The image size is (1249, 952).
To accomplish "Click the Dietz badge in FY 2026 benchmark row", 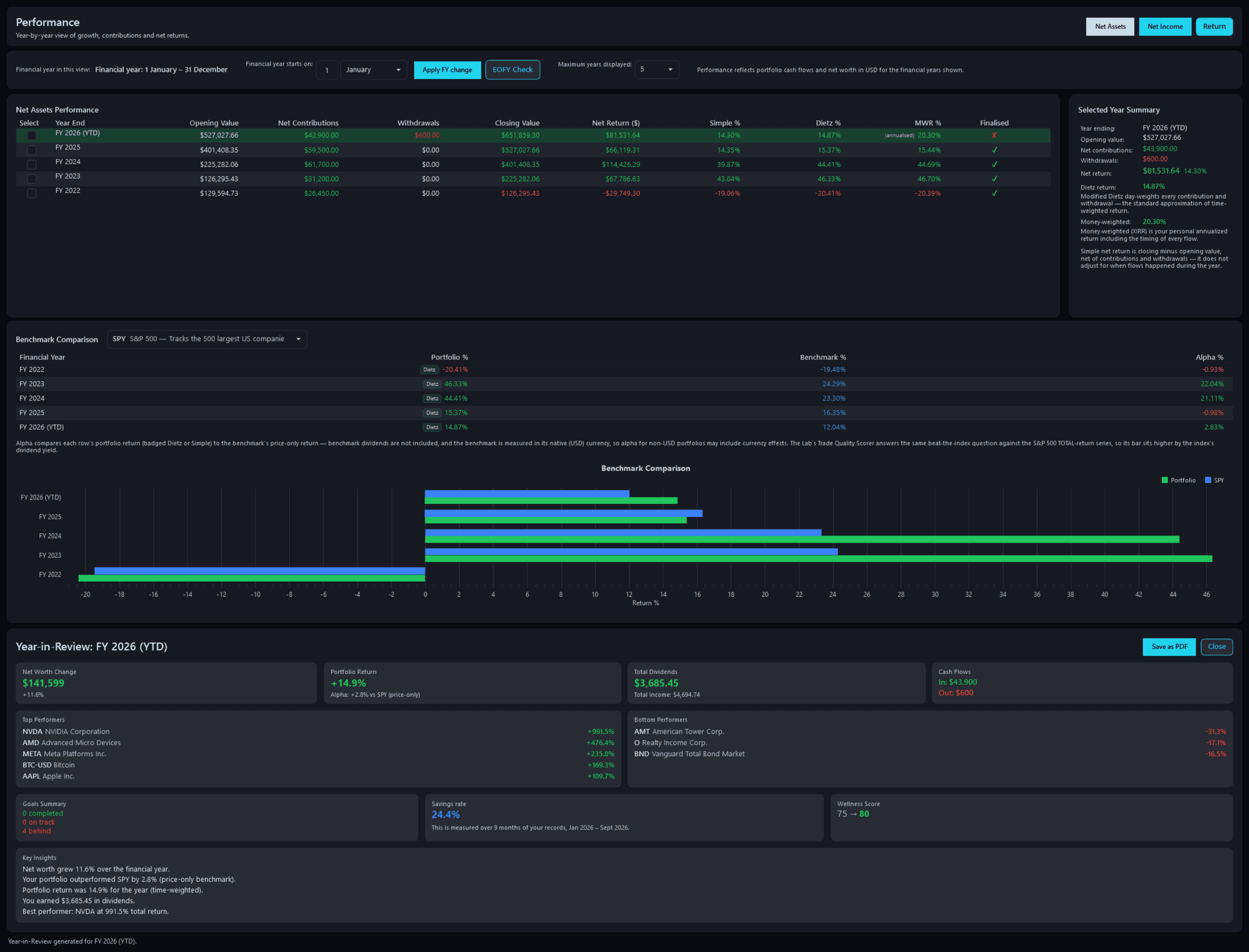I will coord(432,427).
